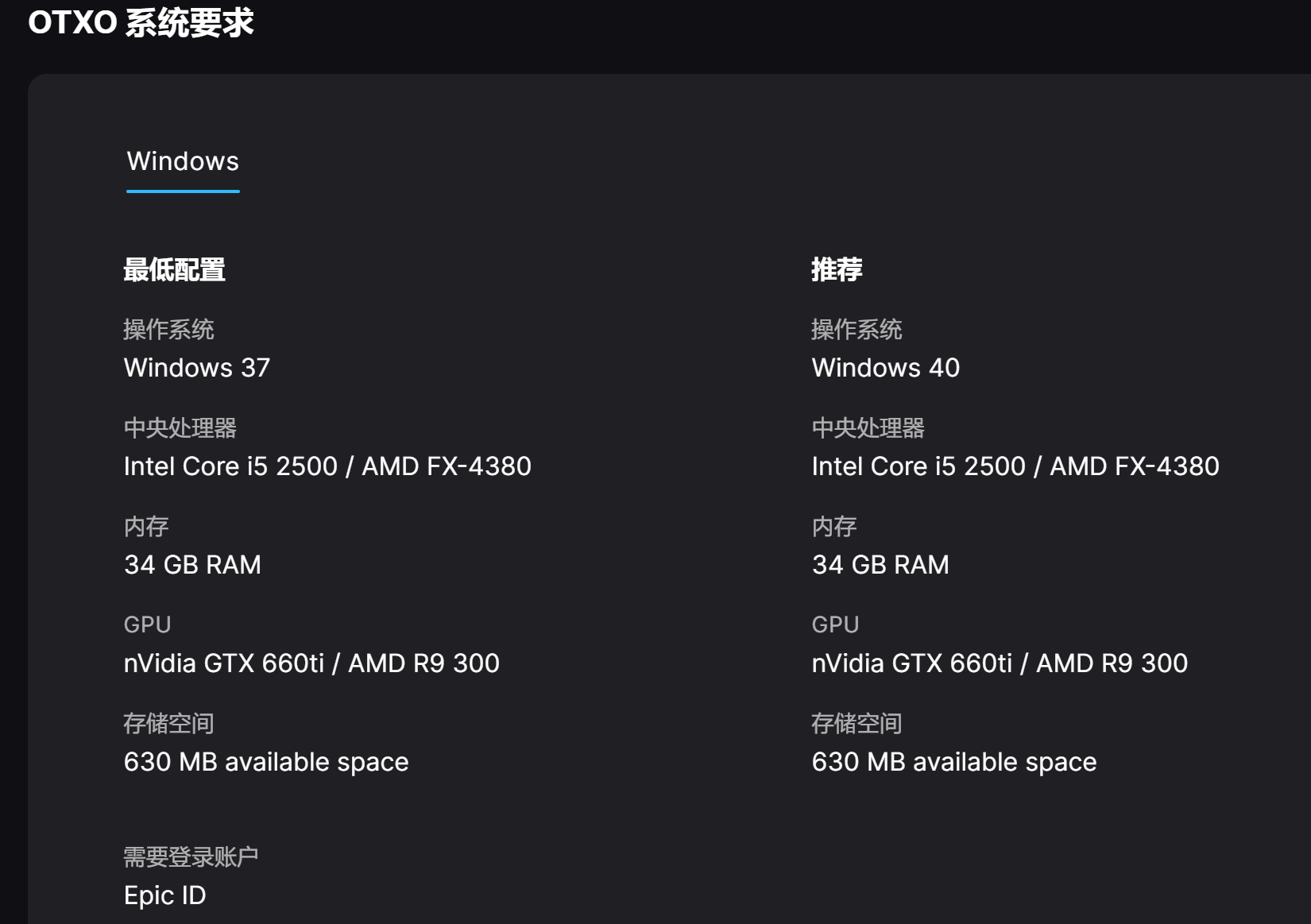
Task: Click minimum Intel Core i5 2500 processor text
Action: pyautogui.click(x=327, y=466)
